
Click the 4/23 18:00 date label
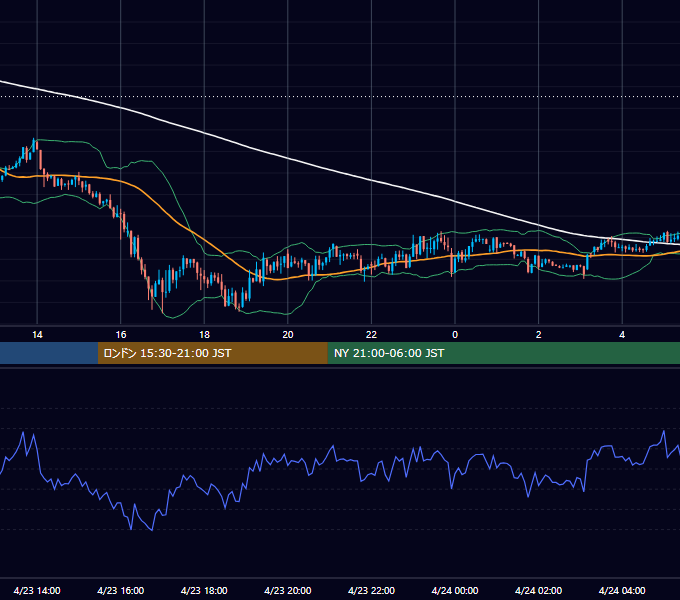(x=204, y=590)
